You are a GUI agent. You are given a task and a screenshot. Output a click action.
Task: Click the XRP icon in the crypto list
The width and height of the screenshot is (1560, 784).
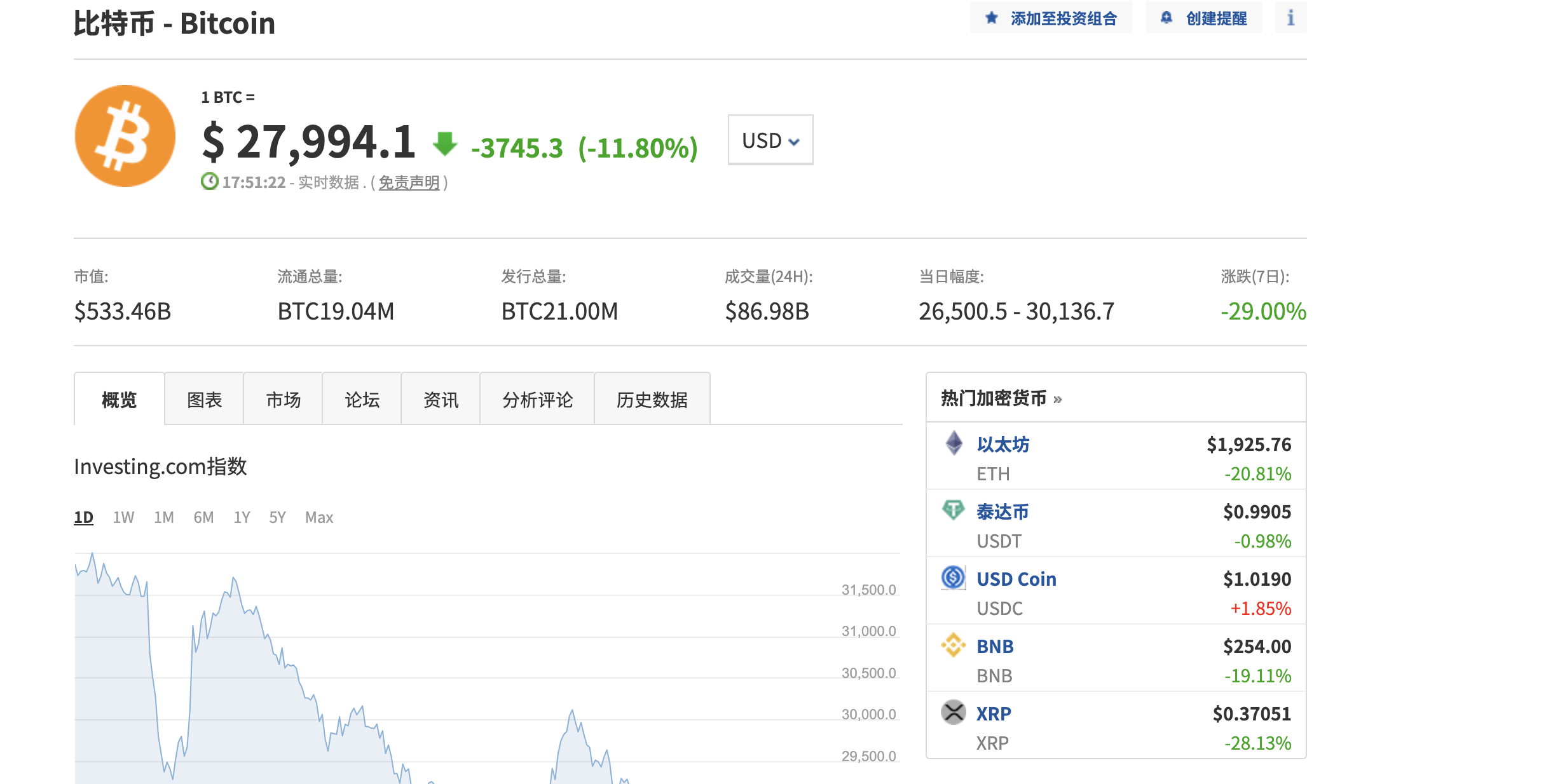(953, 712)
